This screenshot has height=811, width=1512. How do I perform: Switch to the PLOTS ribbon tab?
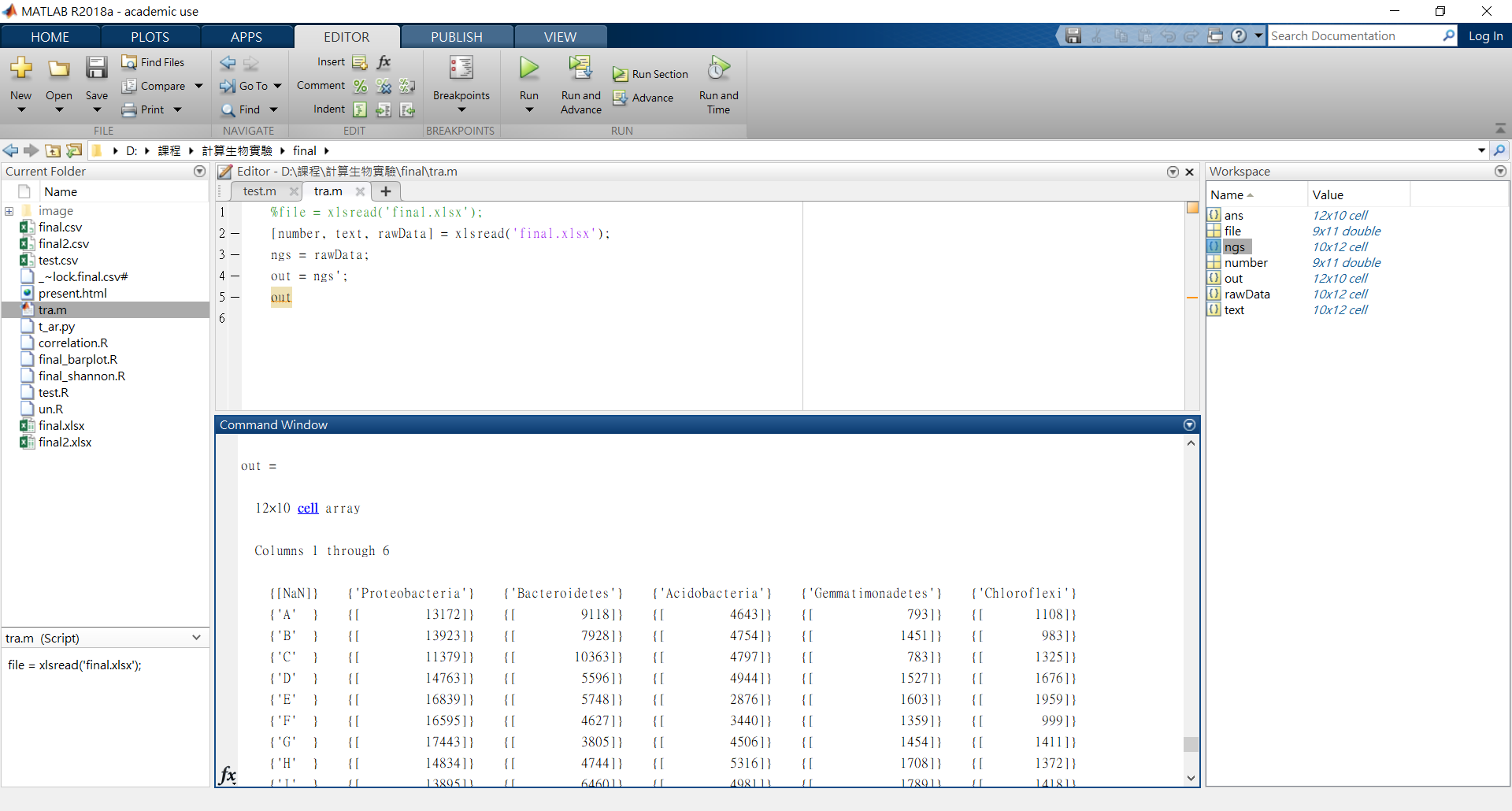tap(150, 37)
